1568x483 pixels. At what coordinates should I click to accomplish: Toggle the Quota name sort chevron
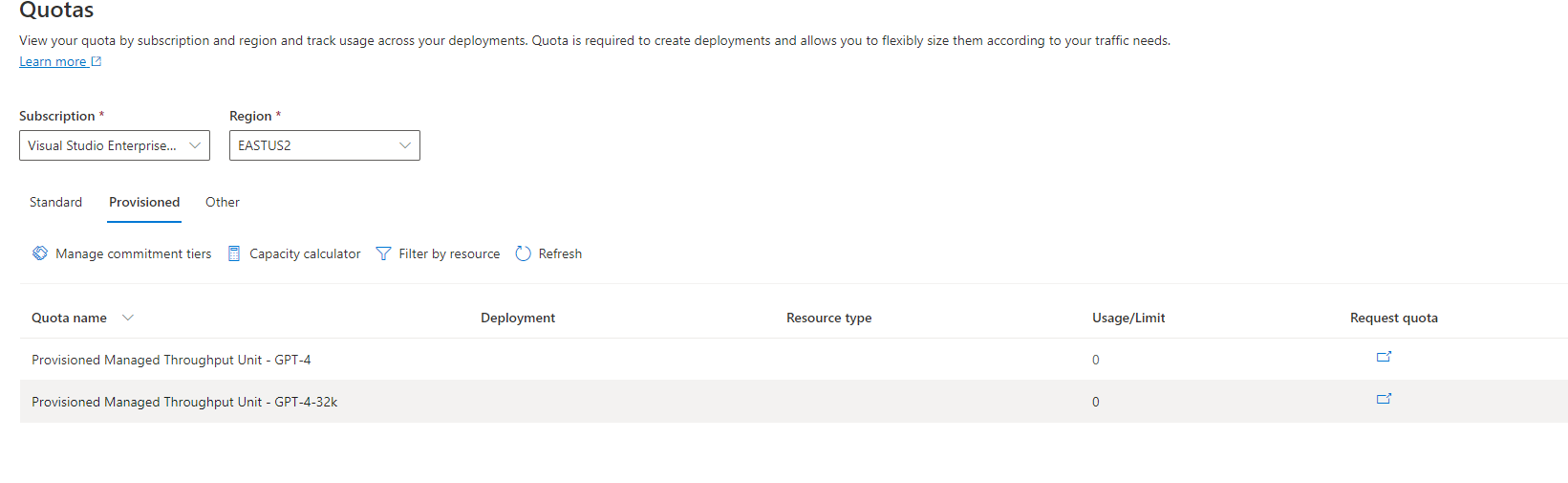point(128,318)
